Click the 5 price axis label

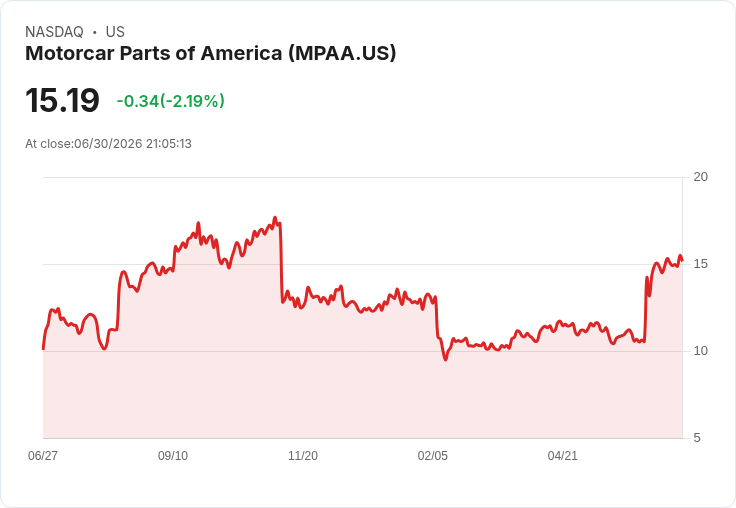coord(697,438)
